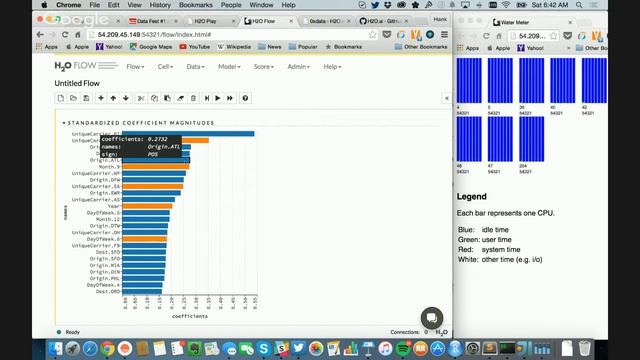Open the People menu in the menu bar
The image size is (640, 360).
[231, 5]
